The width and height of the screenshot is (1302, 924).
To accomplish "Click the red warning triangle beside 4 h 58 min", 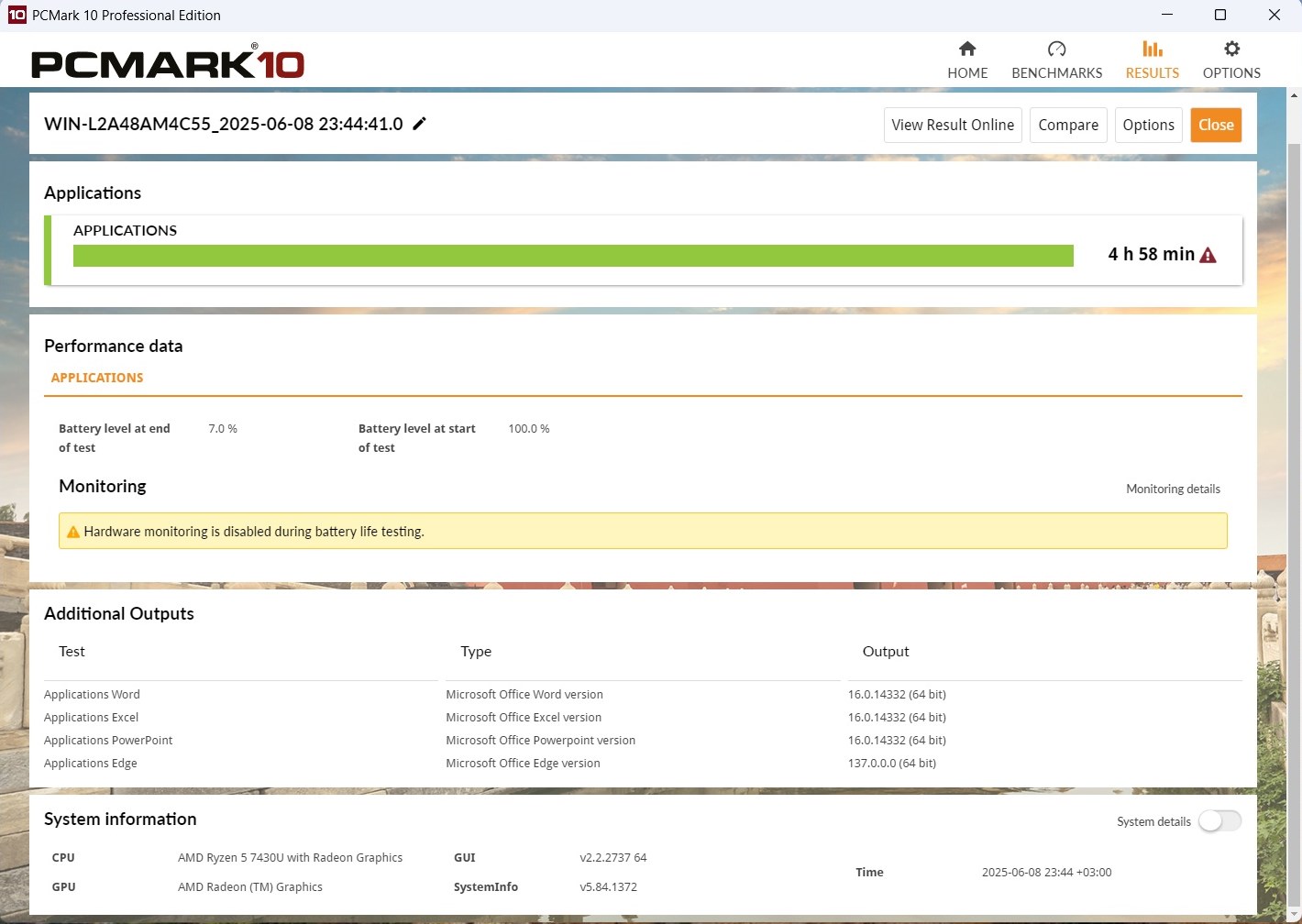I will [1208, 256].
